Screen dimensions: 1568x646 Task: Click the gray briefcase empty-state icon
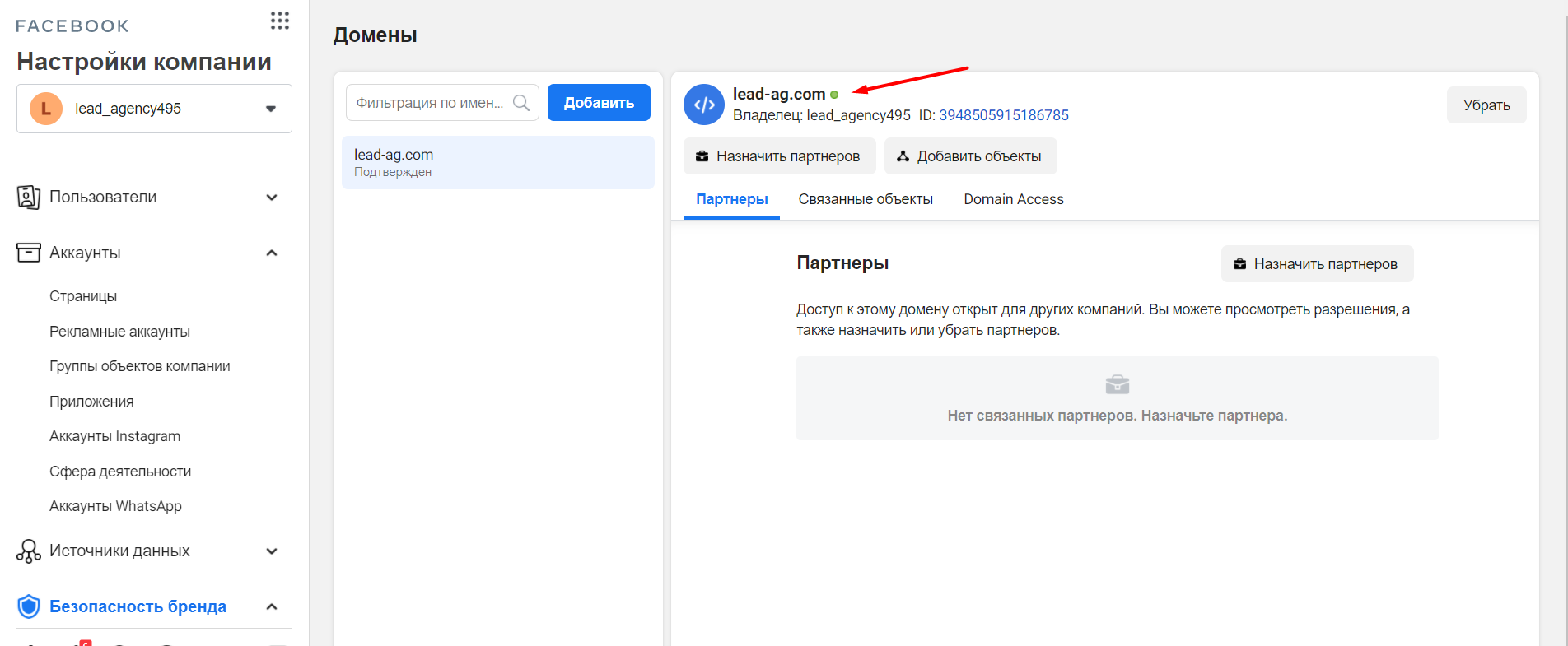(x=1118, y=384)
